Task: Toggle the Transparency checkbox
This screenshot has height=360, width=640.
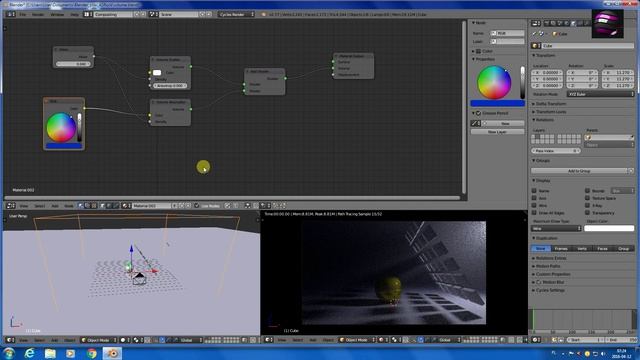Action: [x=587, y=213]
